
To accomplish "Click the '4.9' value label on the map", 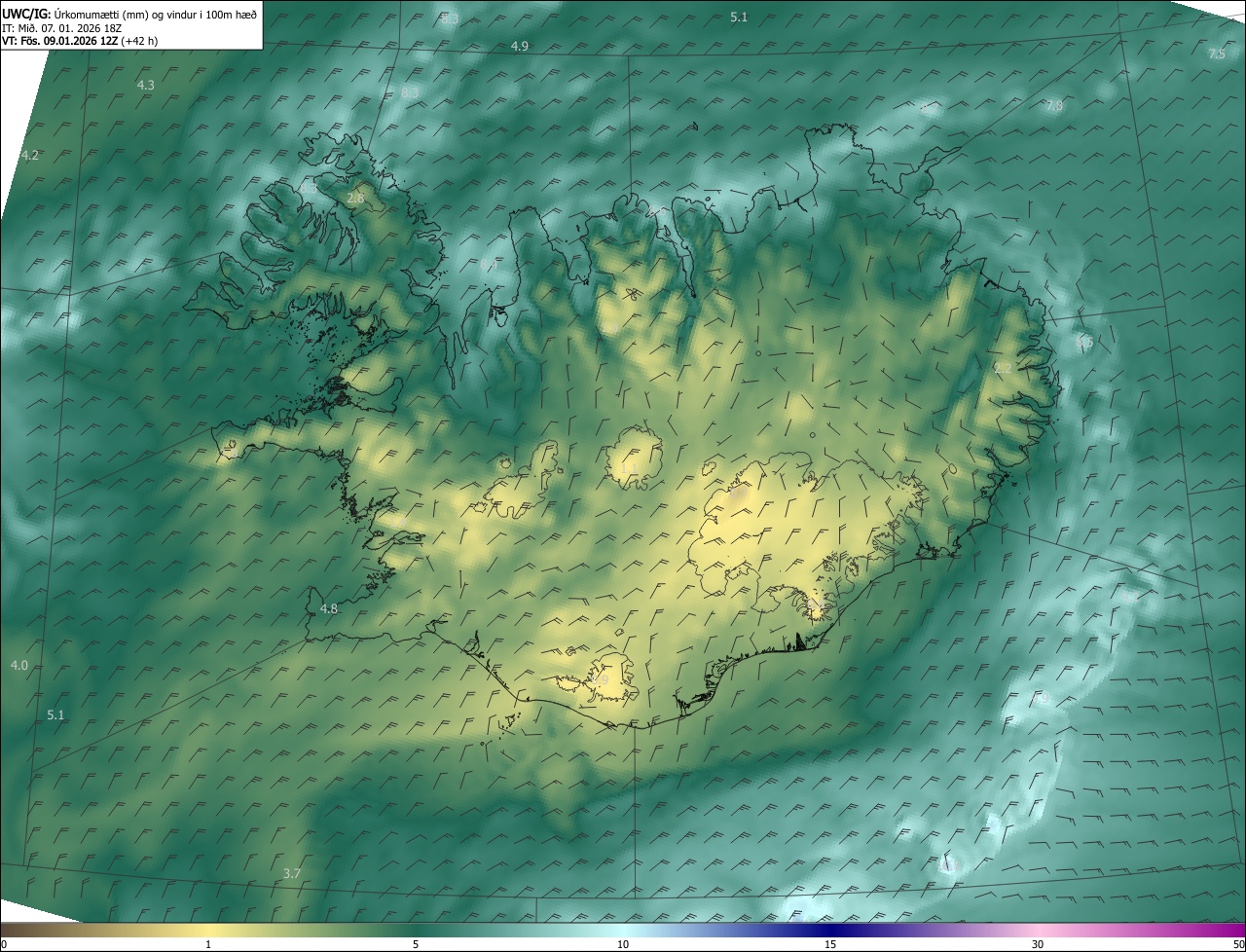I will [520, 47].
